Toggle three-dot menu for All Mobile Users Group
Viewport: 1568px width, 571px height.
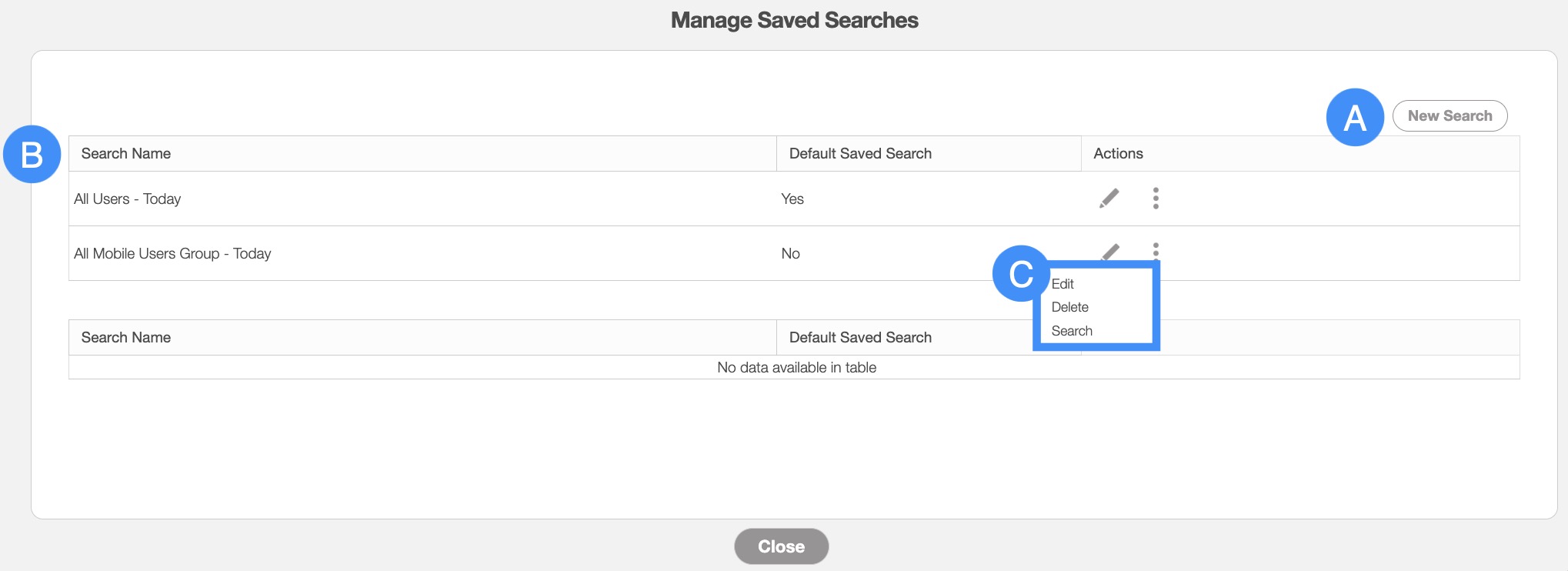pos(1156,249)
